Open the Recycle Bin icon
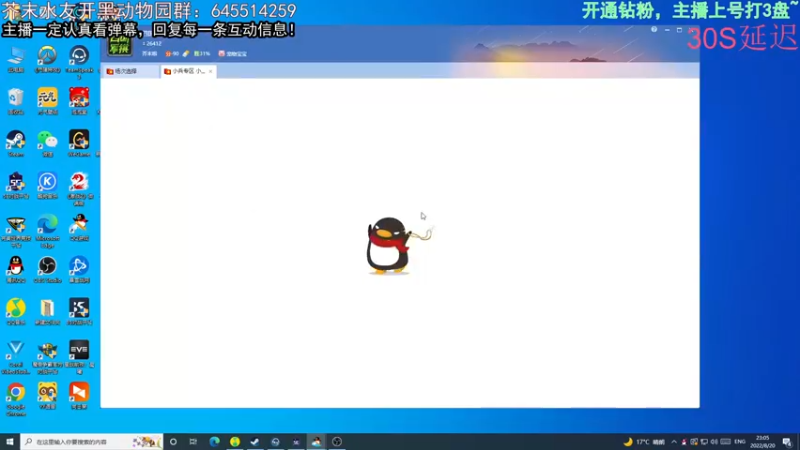Screen dimensions: 800x450 (16, 99)
